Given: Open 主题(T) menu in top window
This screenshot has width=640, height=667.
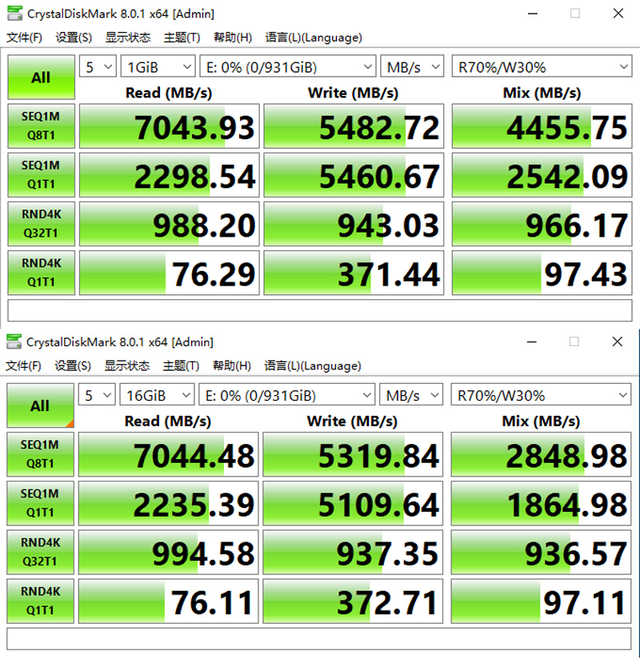Looking at the screenshot, I should tap(182, 37).
